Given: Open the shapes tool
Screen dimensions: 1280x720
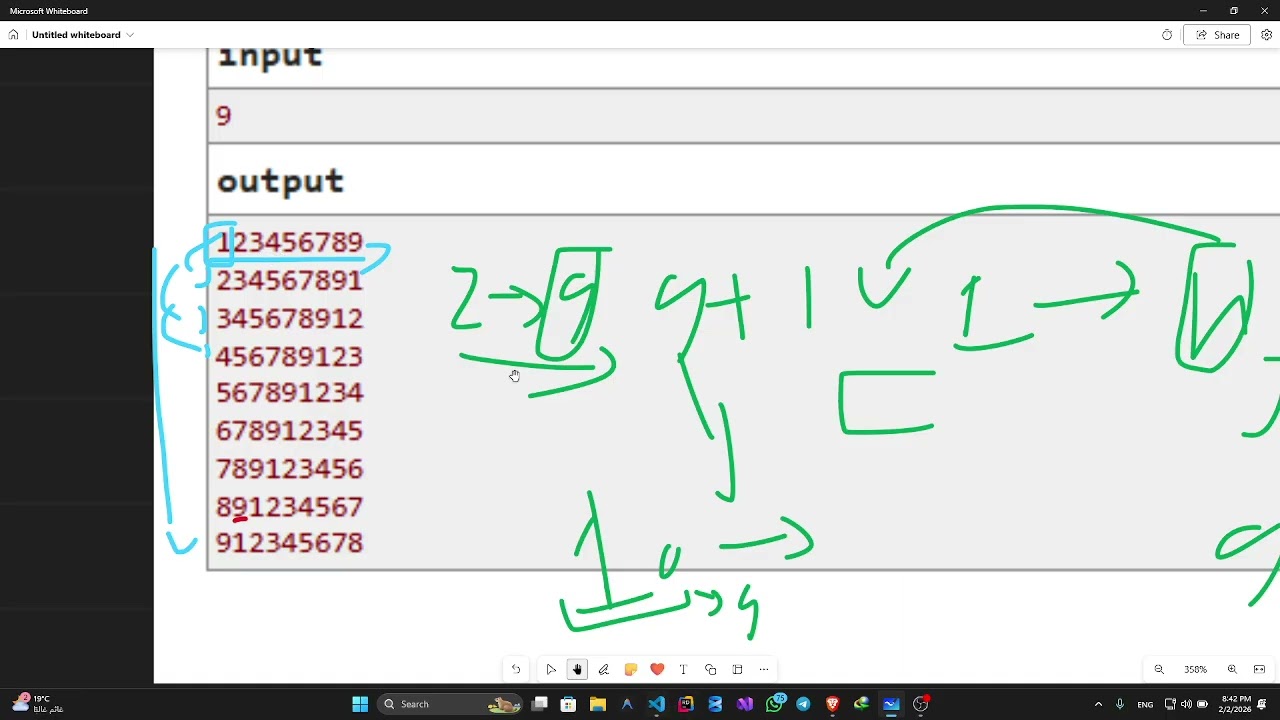Looking at the screenshot, I should coord(710,669).
